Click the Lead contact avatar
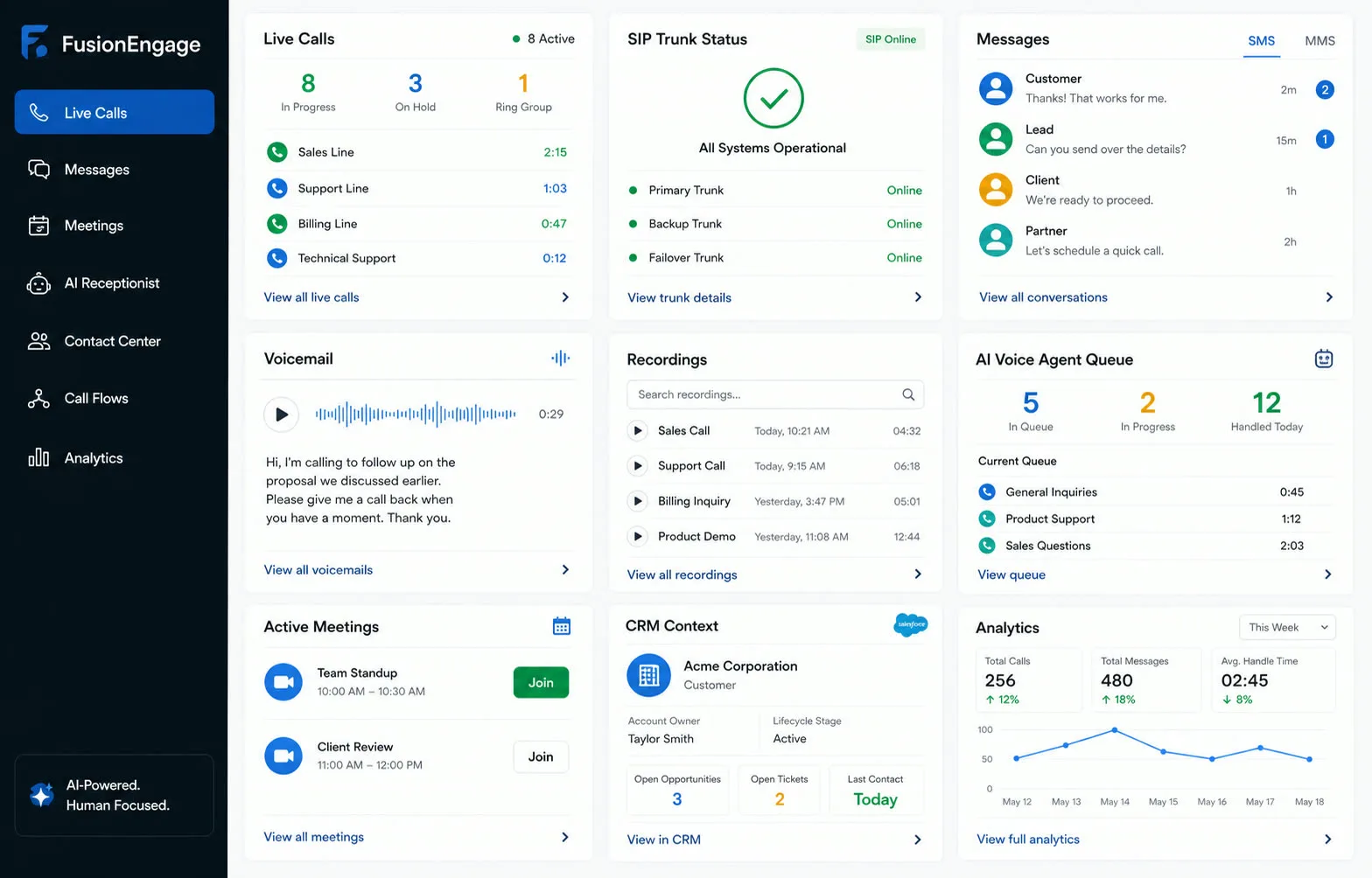This screenshot has width=1372, height=878. (x=996, y=139)
